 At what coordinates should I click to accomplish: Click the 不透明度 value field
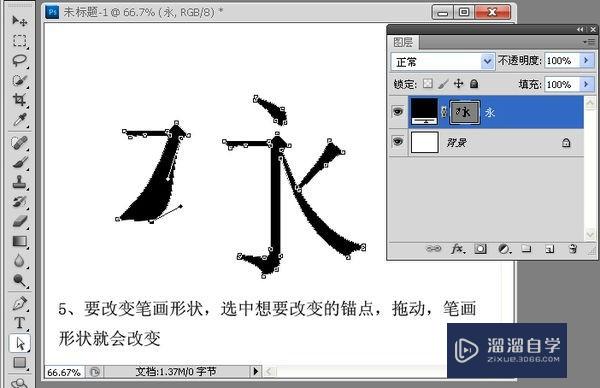[x=562, y=60]
